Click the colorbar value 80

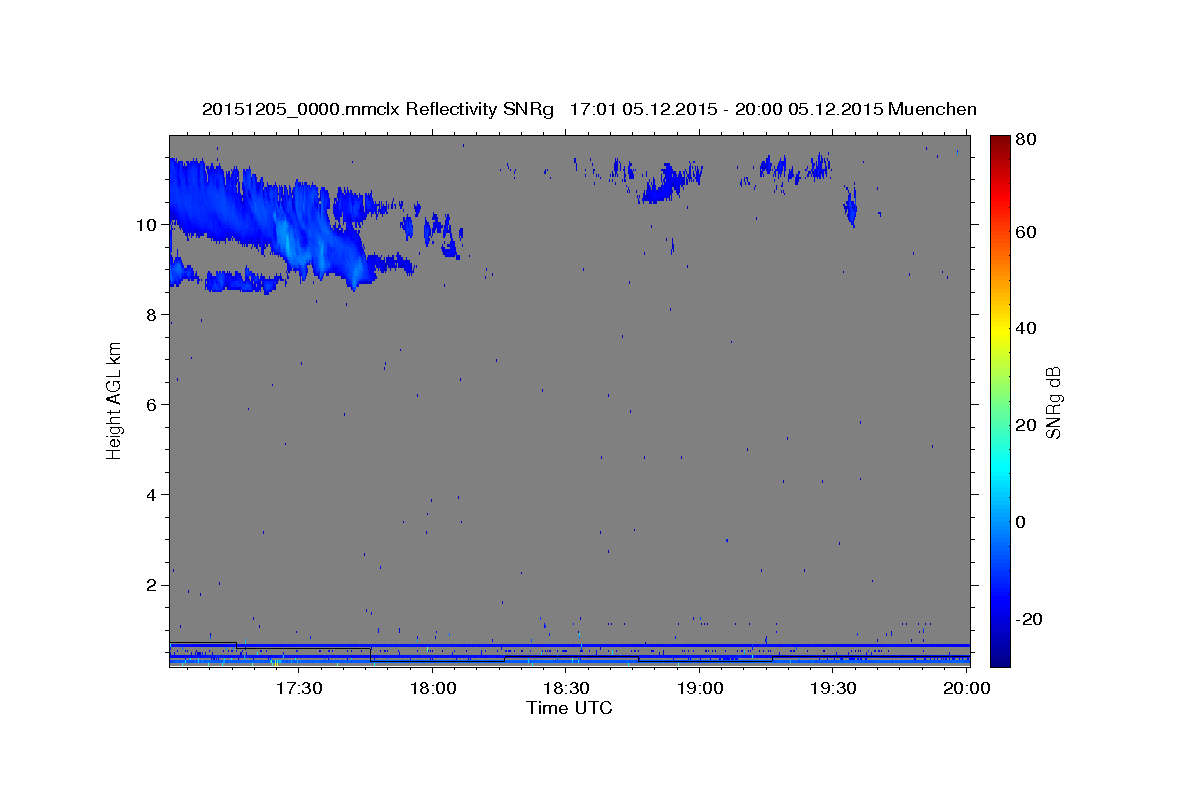[x=1028, y=140]
